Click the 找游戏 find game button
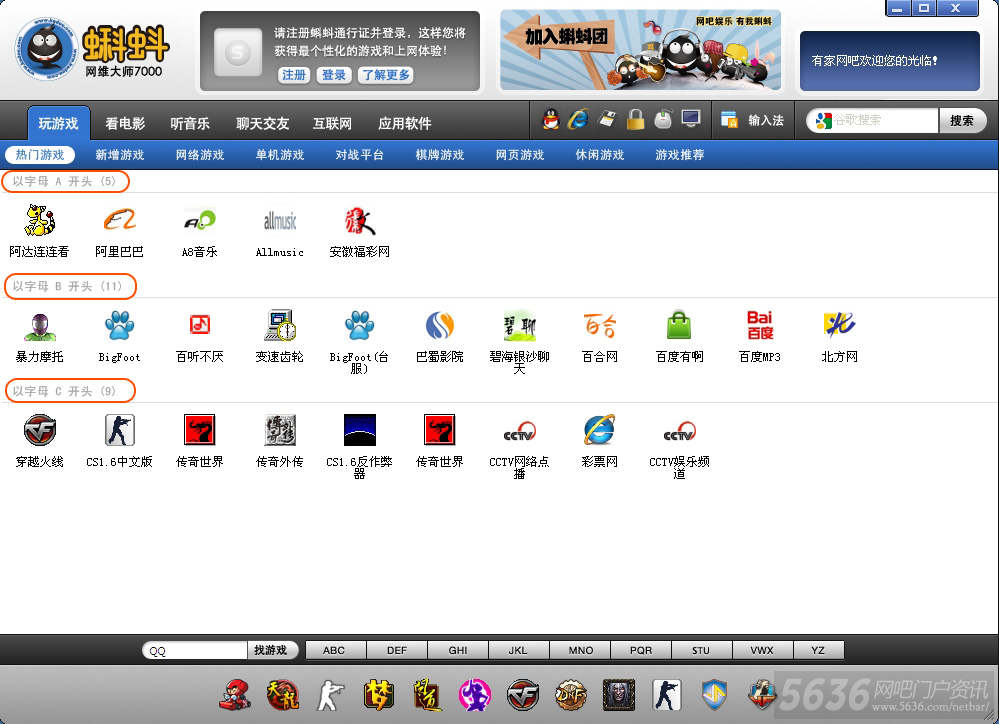The height and width of the screenshot is (724, 999). [x=271, y=650]
